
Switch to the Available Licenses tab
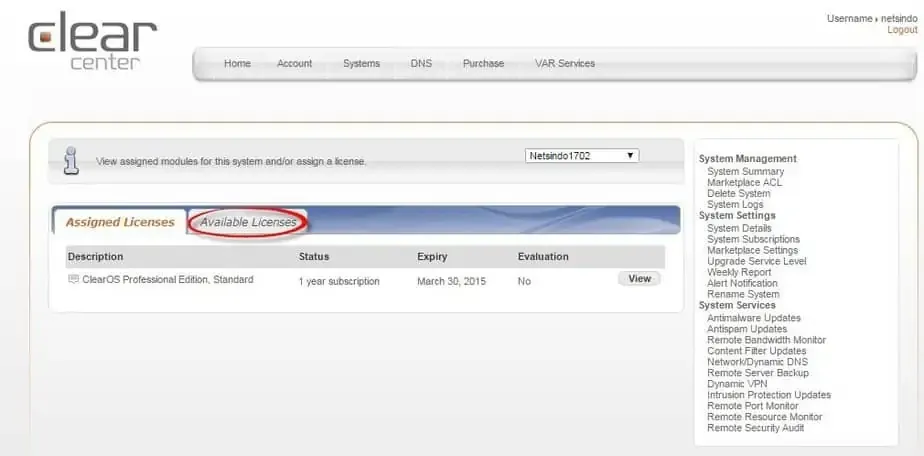248,222
